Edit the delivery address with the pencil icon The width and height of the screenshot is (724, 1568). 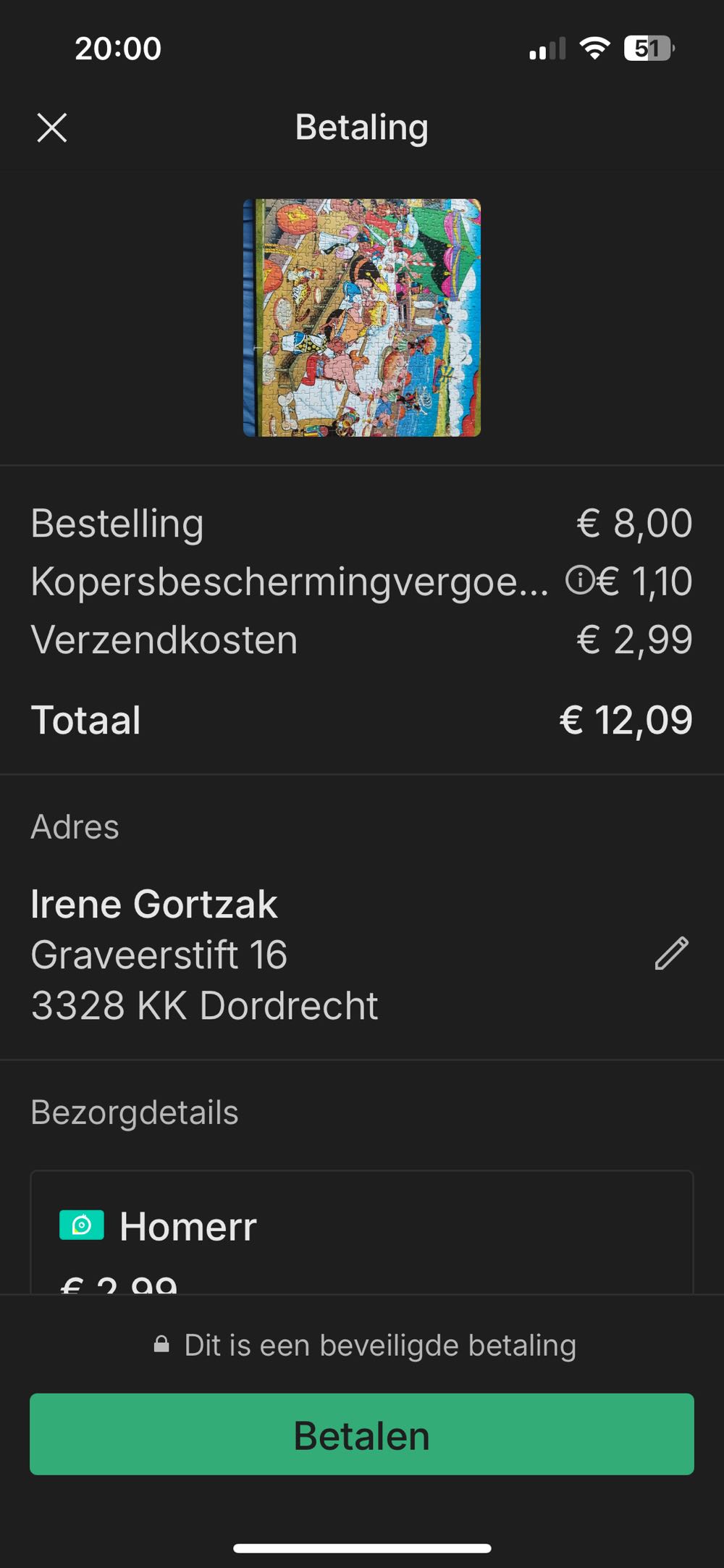(671, 953)
